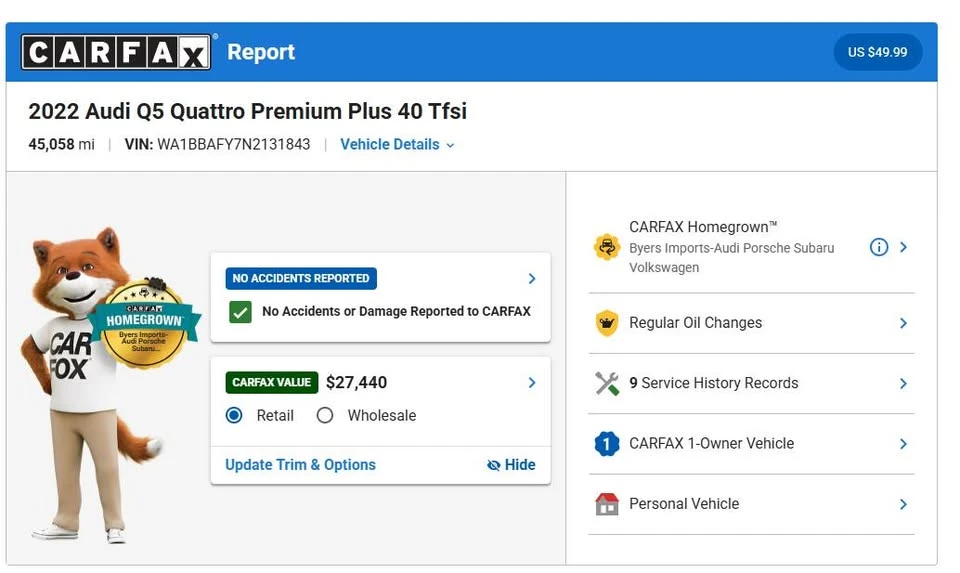Click the CARFAX 1-Owner Vehicle text
960x573 pixels.
(x=711, y=443)
